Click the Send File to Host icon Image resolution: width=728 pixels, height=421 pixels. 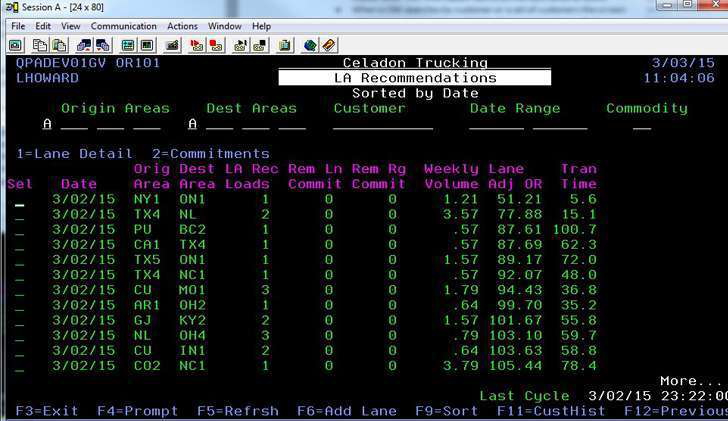(84, 45)
